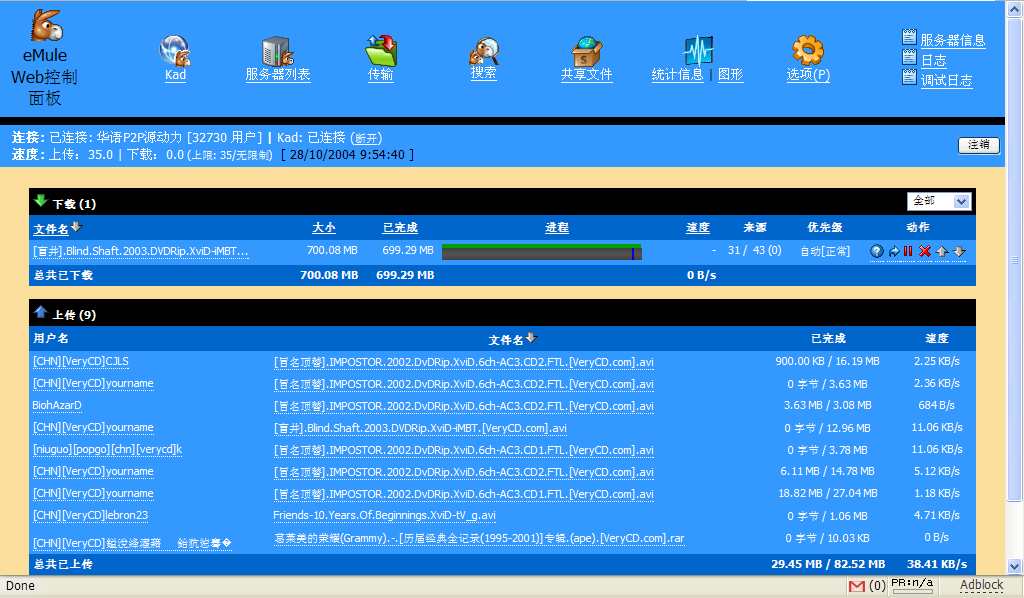Raise download priority with up arrow
Screen dimensions: 1024x598
(x=942, y=251)
